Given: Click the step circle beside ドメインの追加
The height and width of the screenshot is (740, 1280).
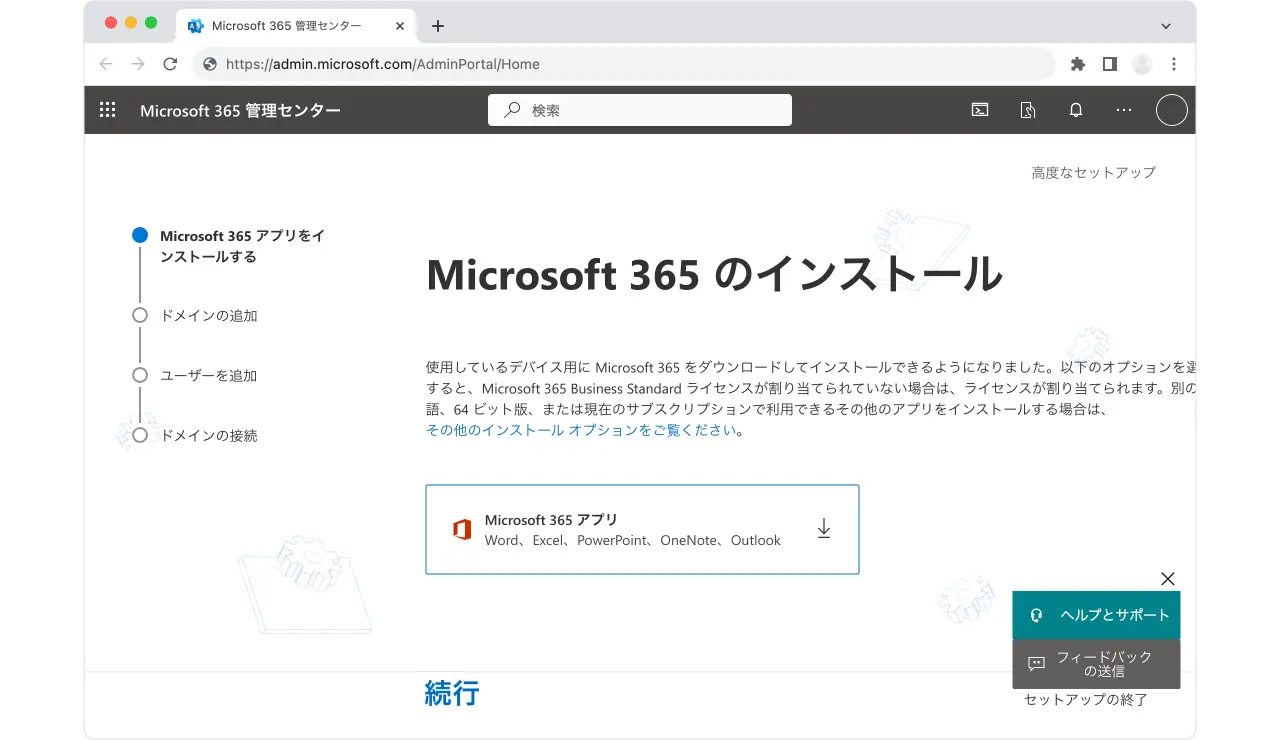Looking at the screenshot, I should pyautogui.click(x=140, y=315).
